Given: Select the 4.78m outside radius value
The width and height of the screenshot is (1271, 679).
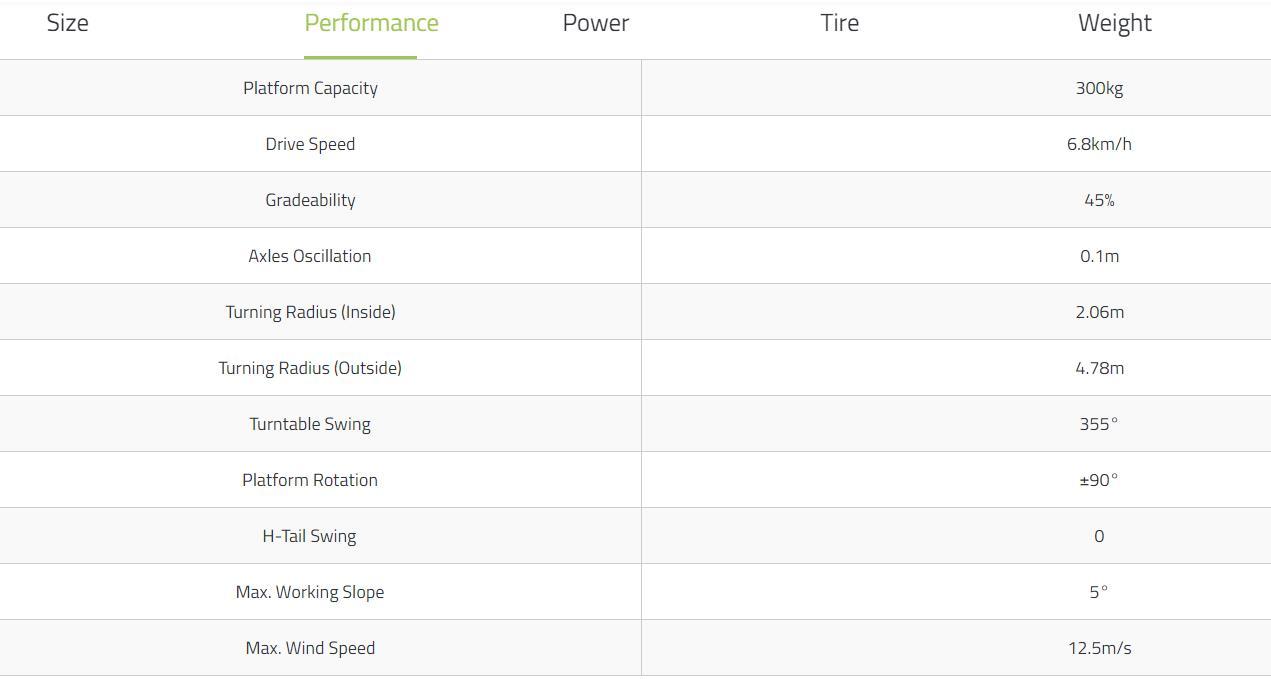Looking at the screenshot, I should coord(1099,368).
